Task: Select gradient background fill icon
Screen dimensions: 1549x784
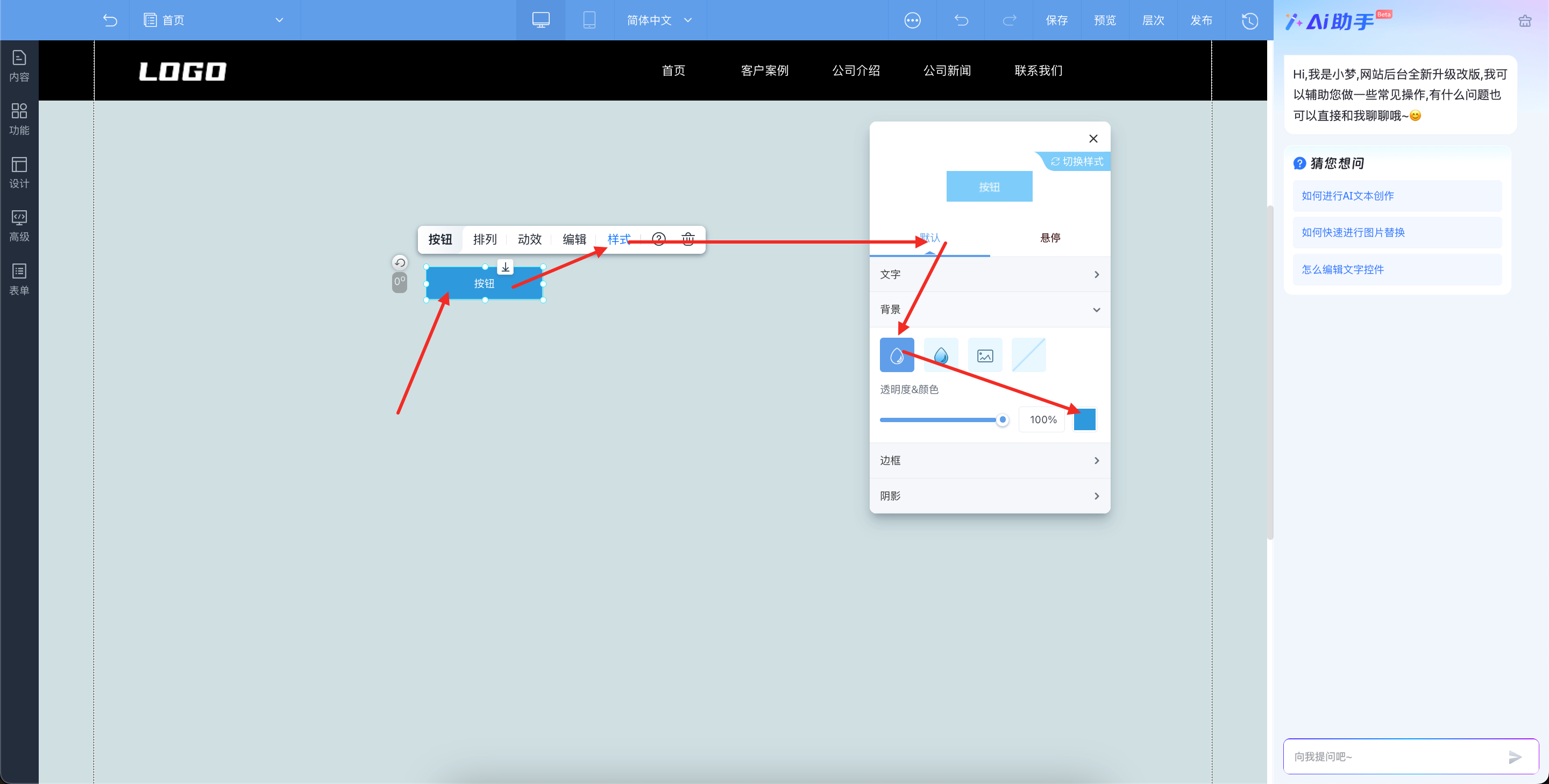Action: point(941,355)
